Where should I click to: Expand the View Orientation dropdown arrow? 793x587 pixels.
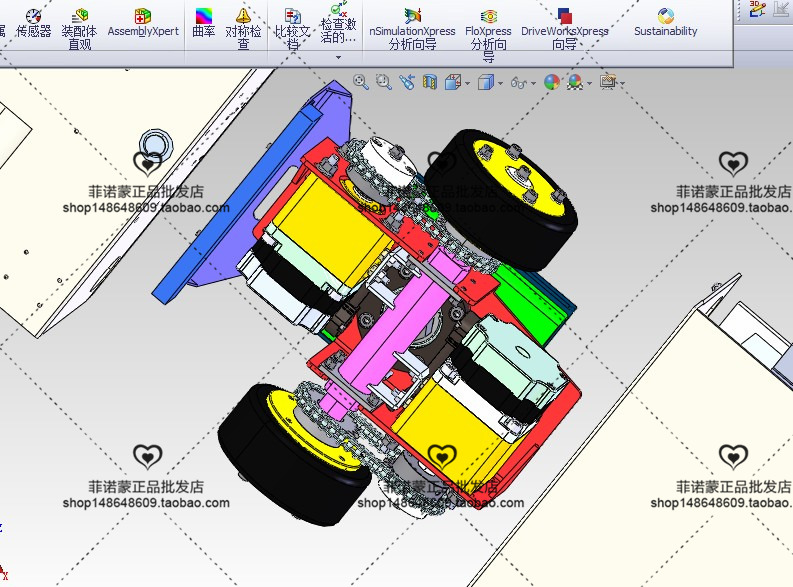click(x=467, y=83)
